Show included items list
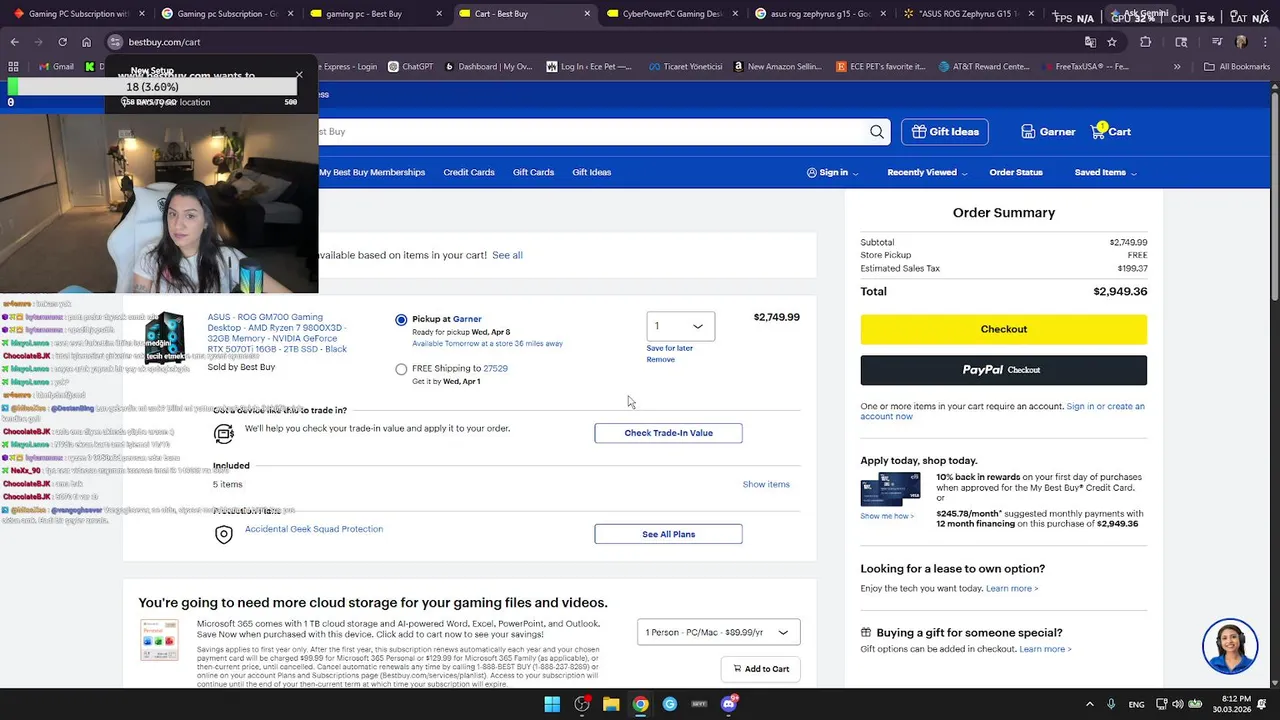Image resolution: width=1280 pixels, height=720 pixels. pyautogui.click(x=766, y=484)
